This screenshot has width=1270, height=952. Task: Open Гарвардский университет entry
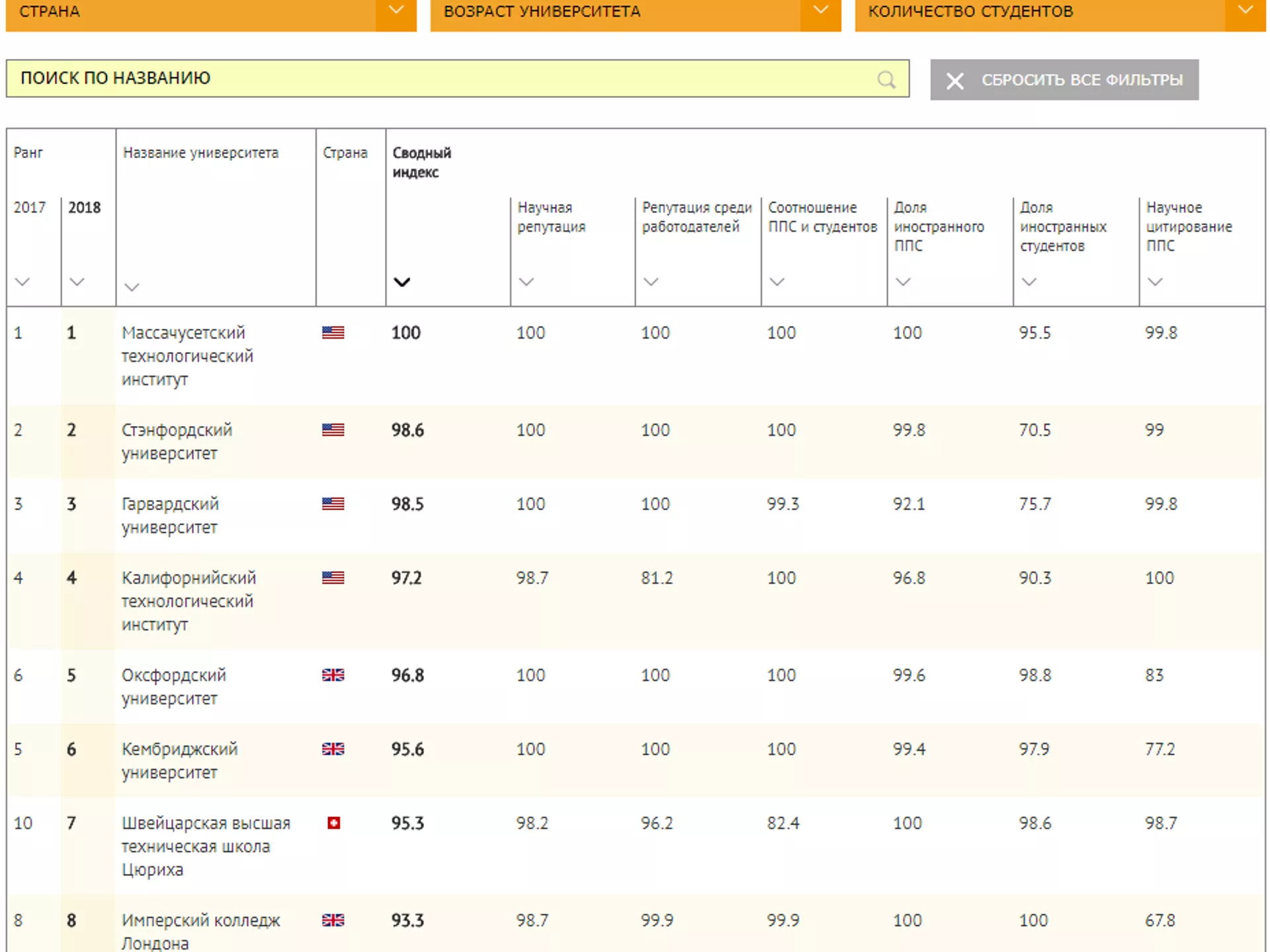tap(170, 516)
